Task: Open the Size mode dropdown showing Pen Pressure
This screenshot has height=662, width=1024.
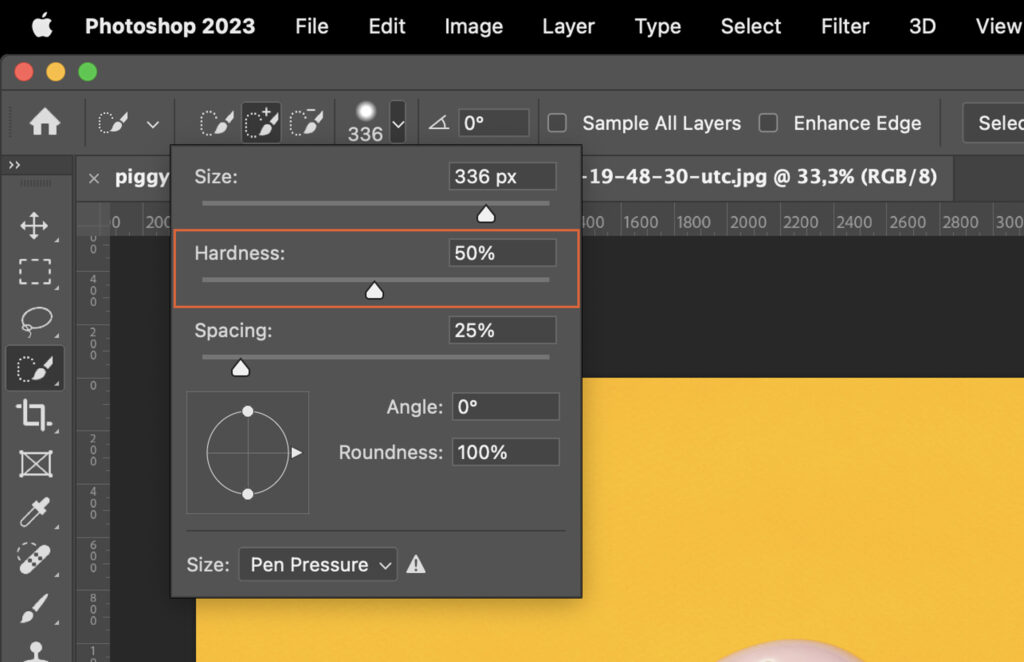Action: click(x=318, y=564)
